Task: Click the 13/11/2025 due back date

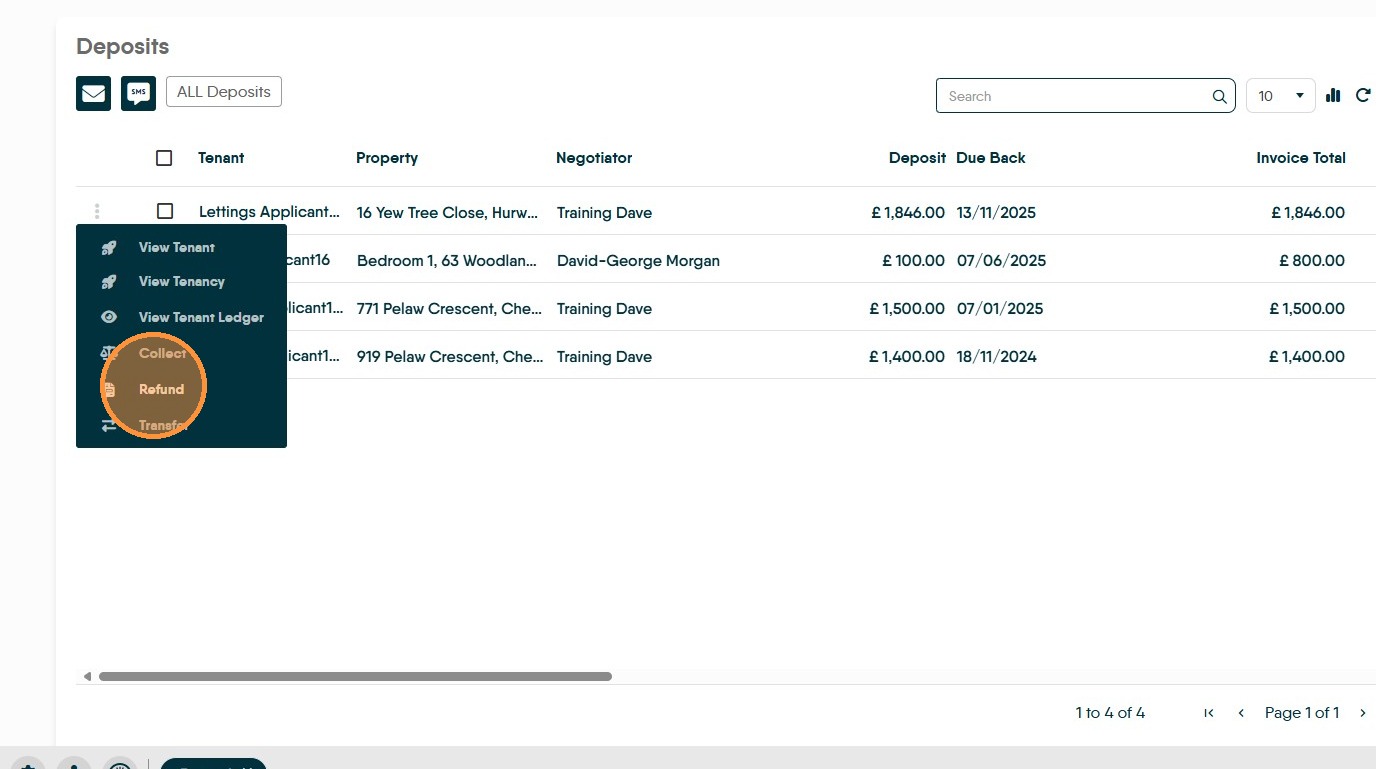Action: (996, 213)
